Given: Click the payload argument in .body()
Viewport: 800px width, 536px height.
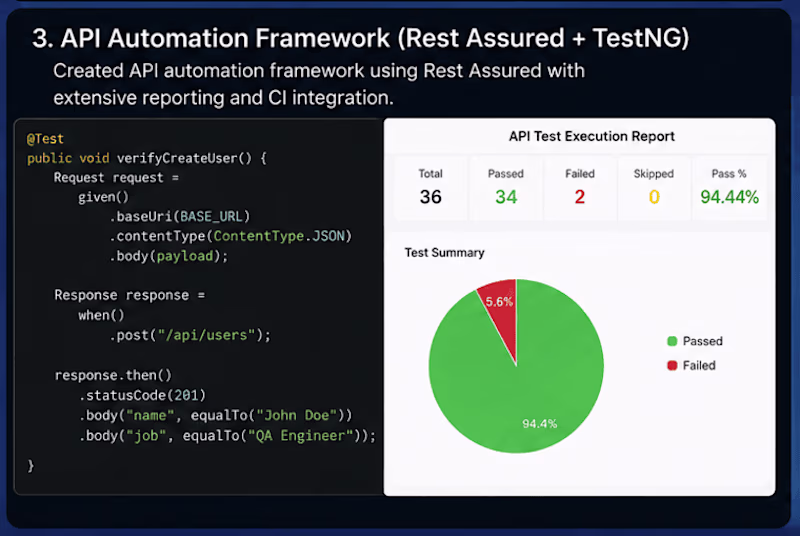Looking at the screenshot, I should (x=185, y=256).
